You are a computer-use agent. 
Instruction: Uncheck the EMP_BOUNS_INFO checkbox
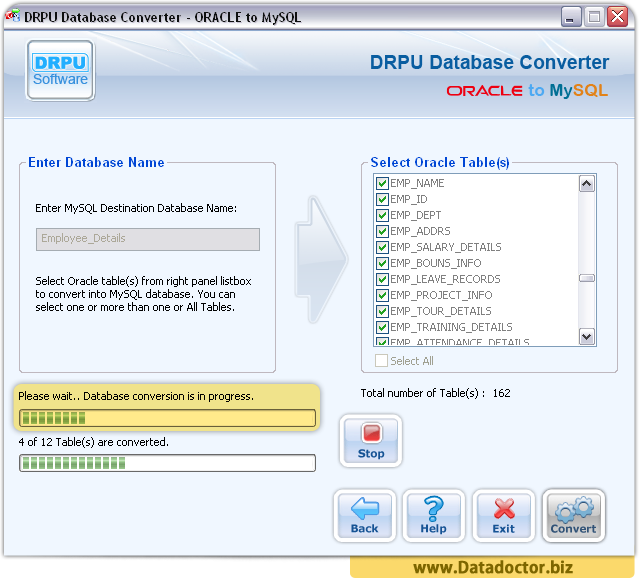point(382,263)
